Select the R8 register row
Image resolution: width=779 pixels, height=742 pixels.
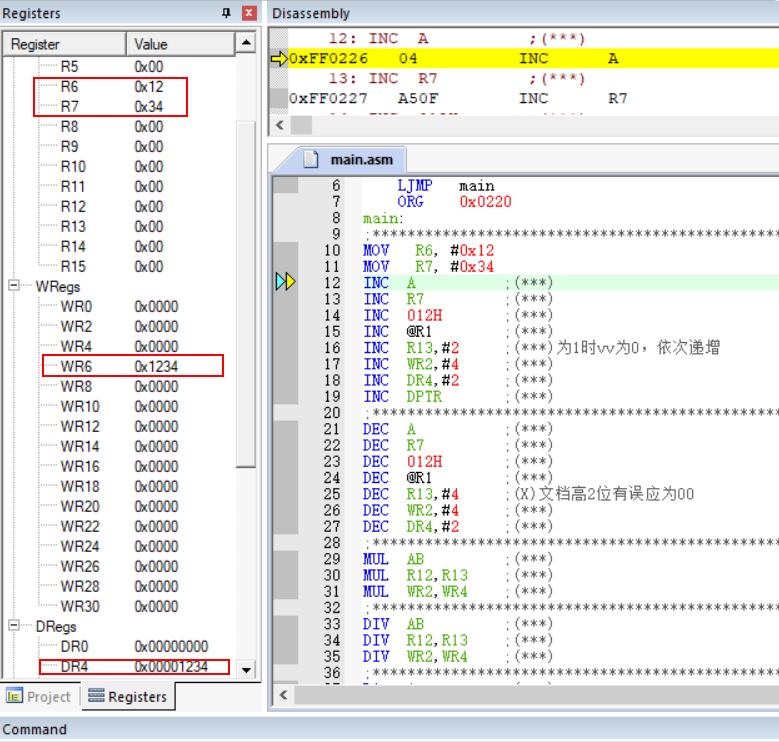click(119, 127)
